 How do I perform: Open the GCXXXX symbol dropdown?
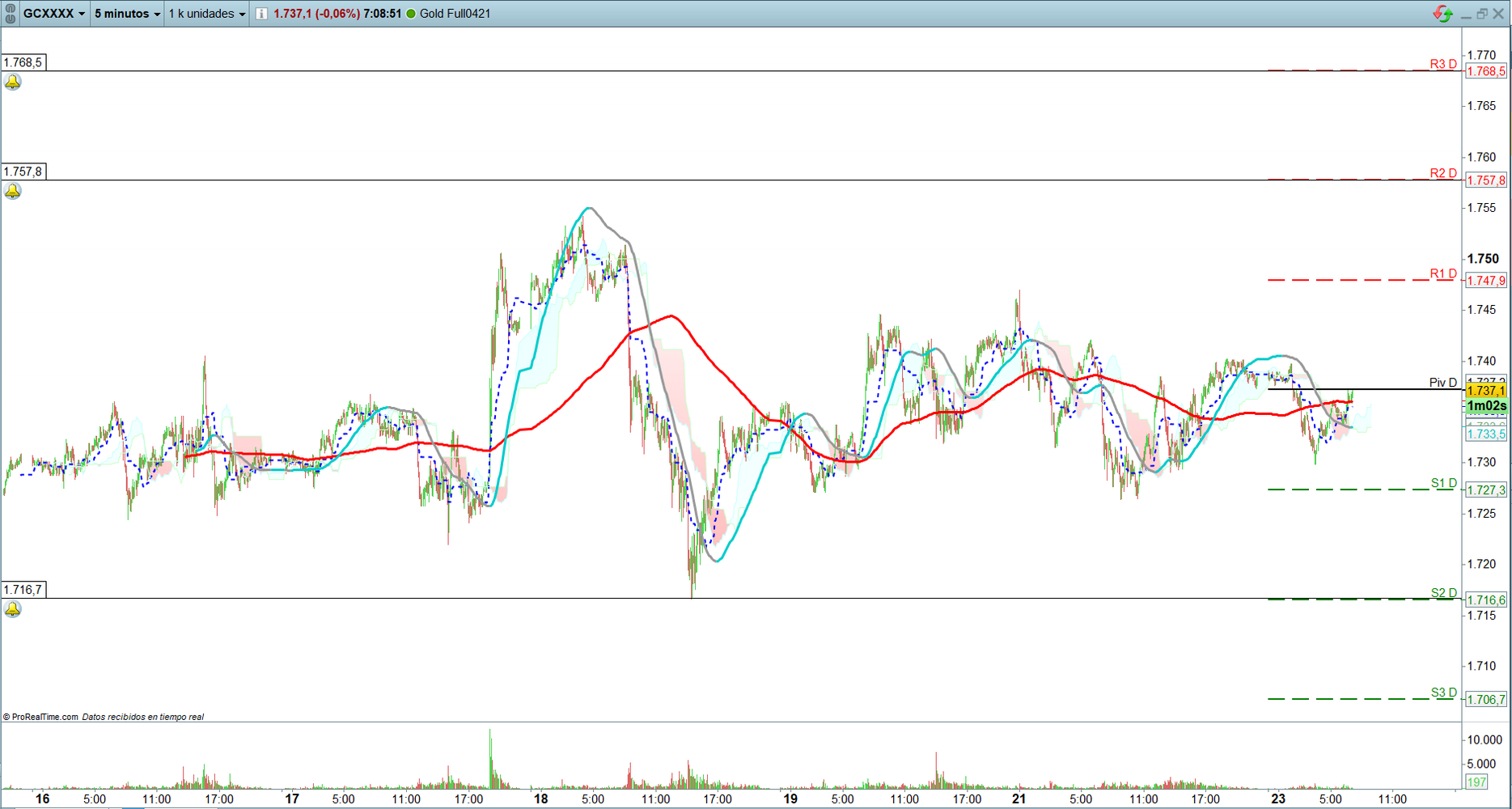point(53,14)
